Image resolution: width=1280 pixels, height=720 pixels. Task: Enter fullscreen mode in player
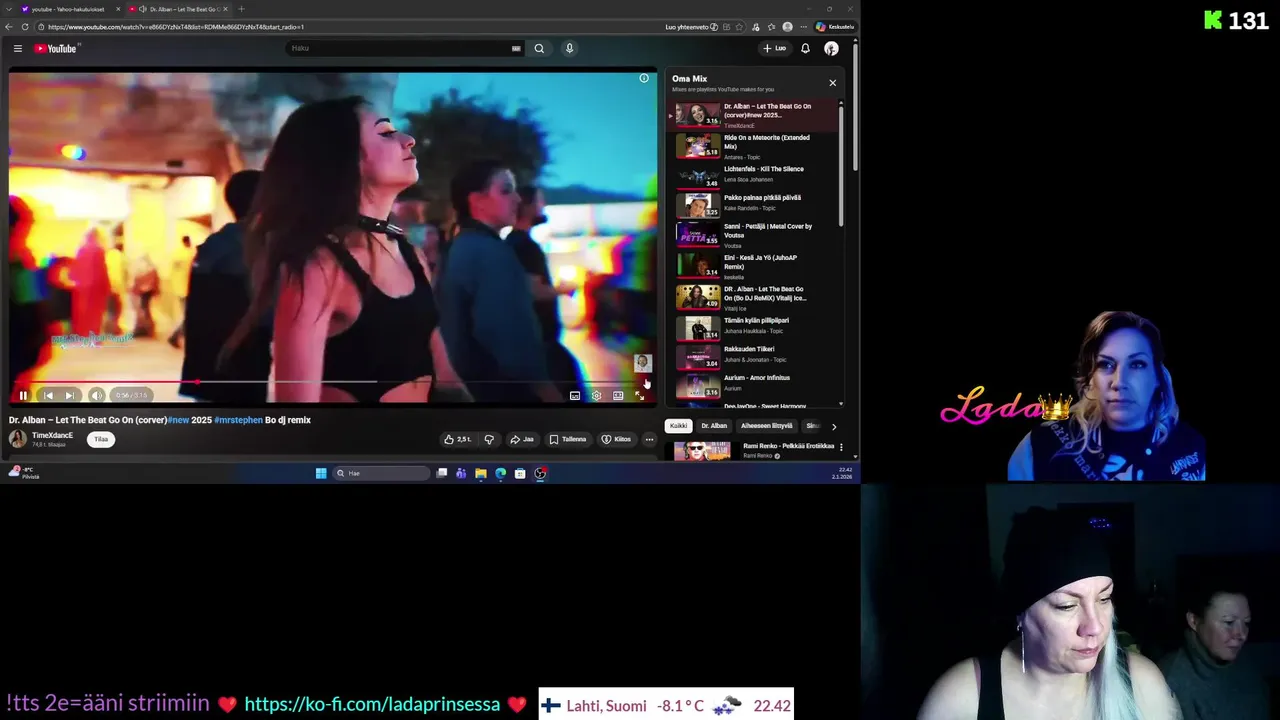click(639, 395)
